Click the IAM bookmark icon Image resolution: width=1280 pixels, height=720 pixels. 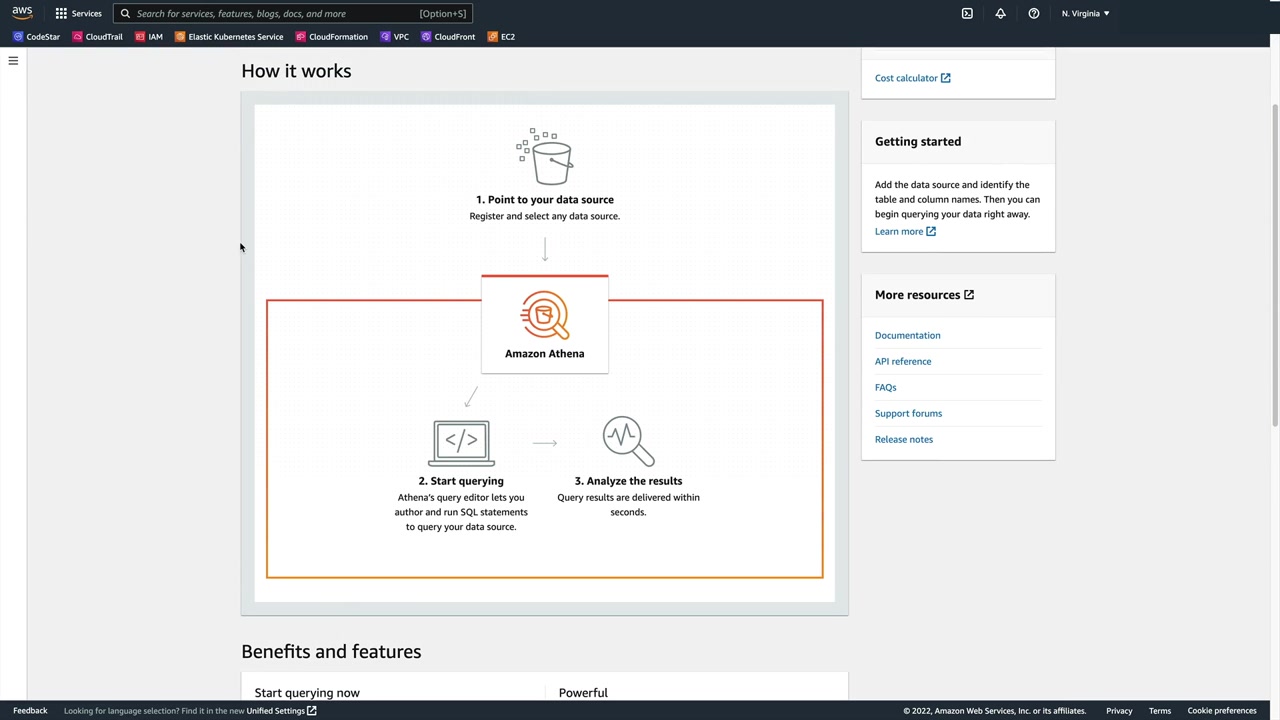coord(140,37)
